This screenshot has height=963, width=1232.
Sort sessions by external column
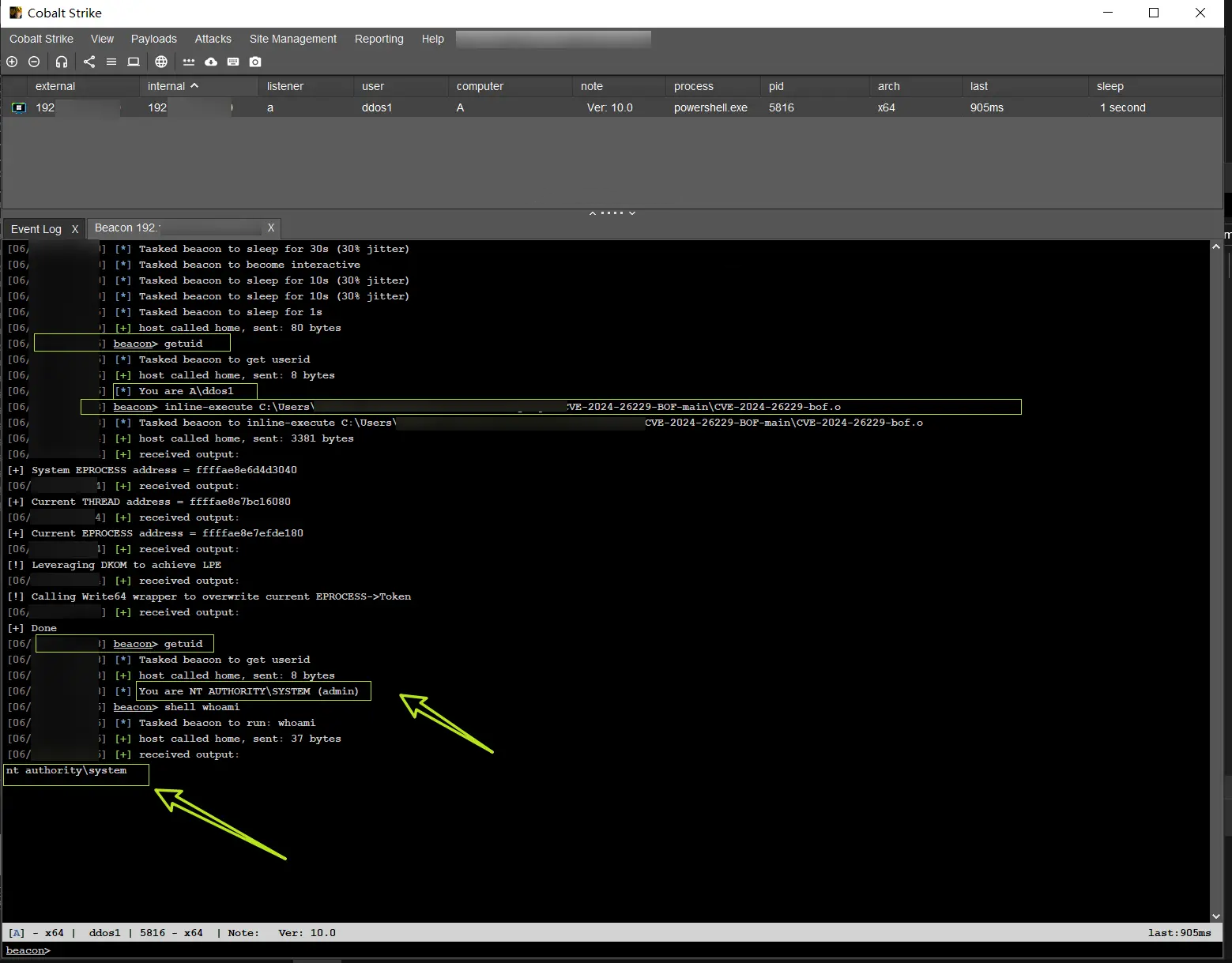(84, 86)
